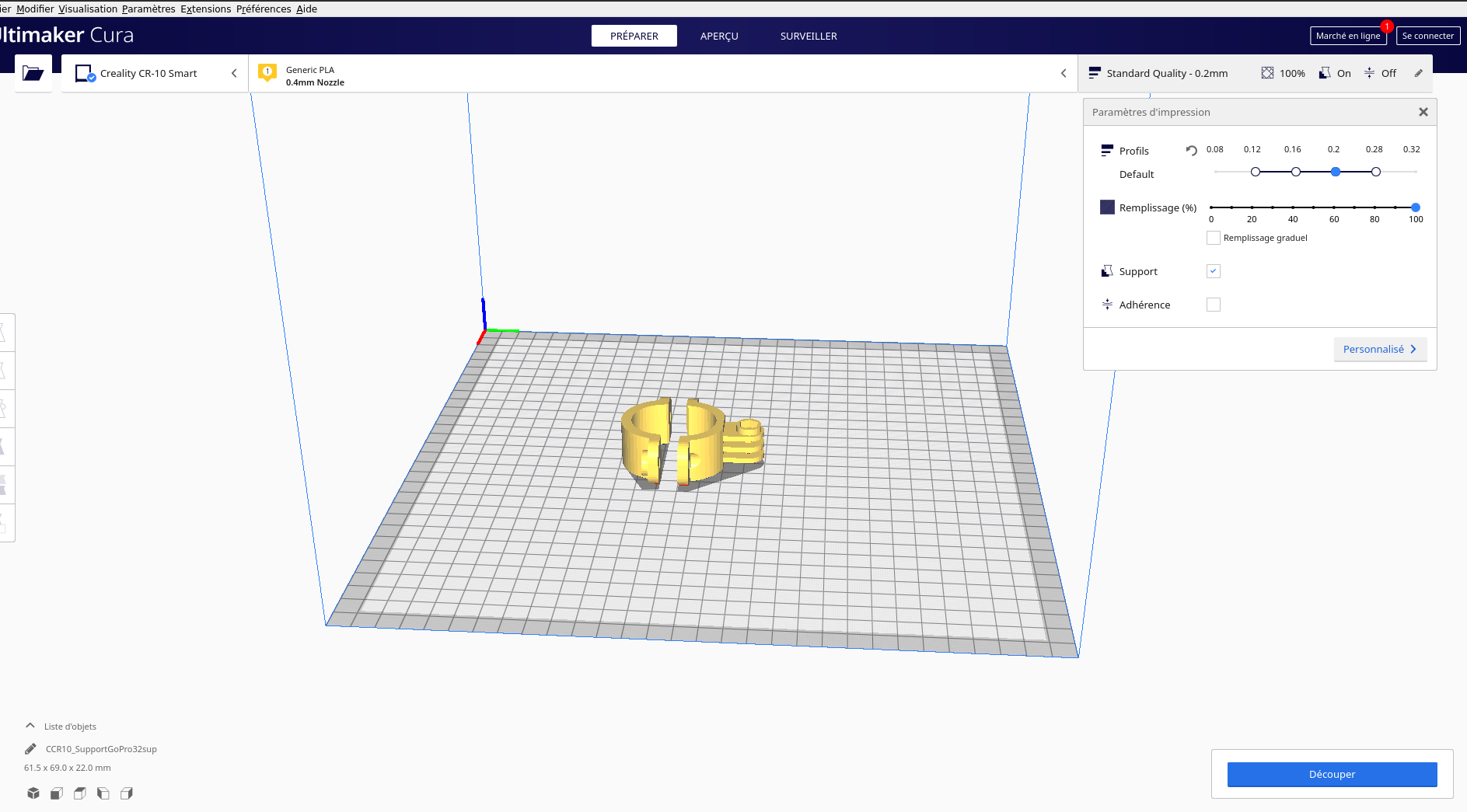
Task: Click the Liste d'objets label
Action: 70,727
